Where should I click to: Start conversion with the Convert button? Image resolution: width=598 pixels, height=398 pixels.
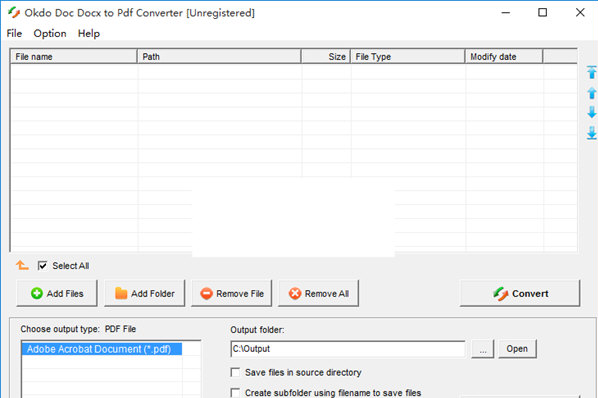tap(520, 293)
